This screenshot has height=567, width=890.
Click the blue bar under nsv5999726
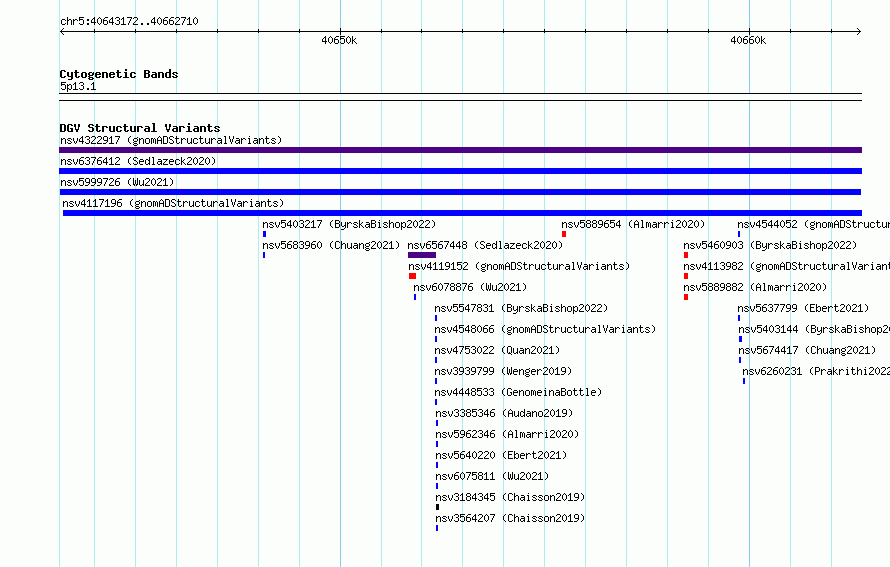click(x=460, y=192)
